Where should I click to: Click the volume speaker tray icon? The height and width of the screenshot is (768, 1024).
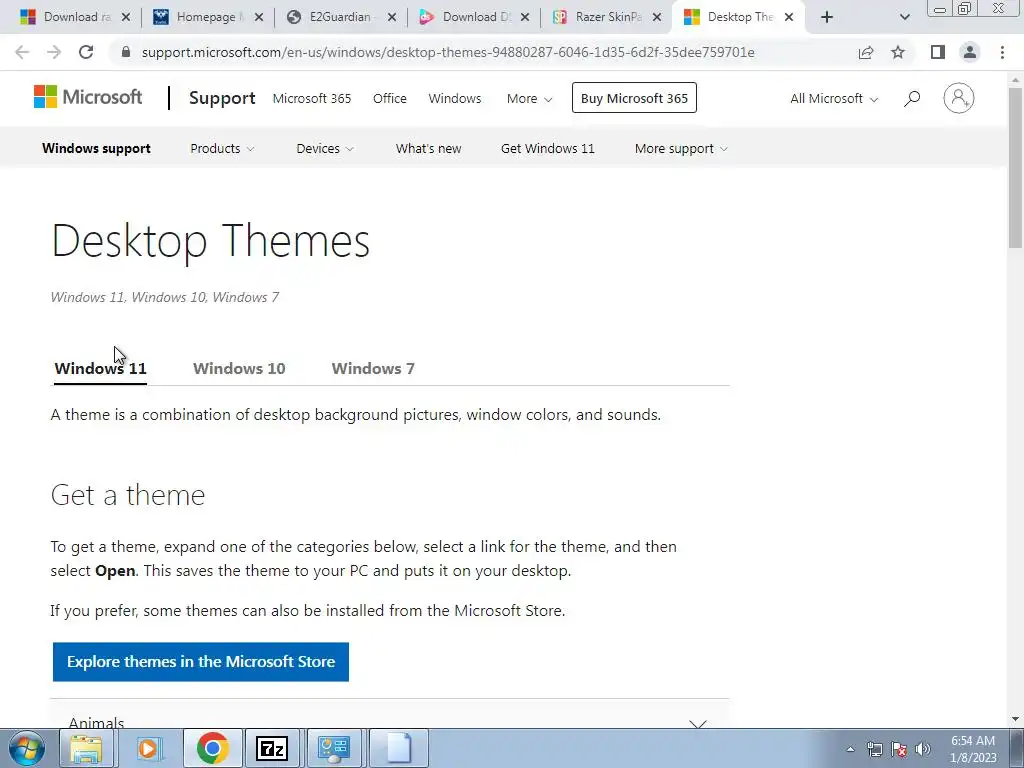pyautogui.click(x=923, y=749)
